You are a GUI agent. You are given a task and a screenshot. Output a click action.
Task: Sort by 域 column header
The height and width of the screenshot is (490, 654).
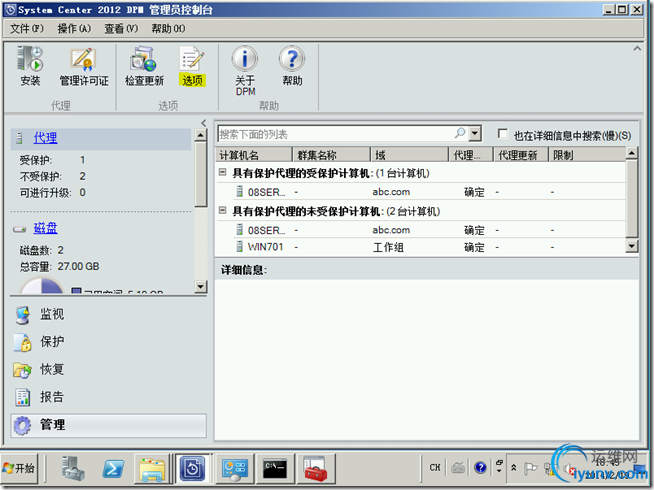coord(409,155)
